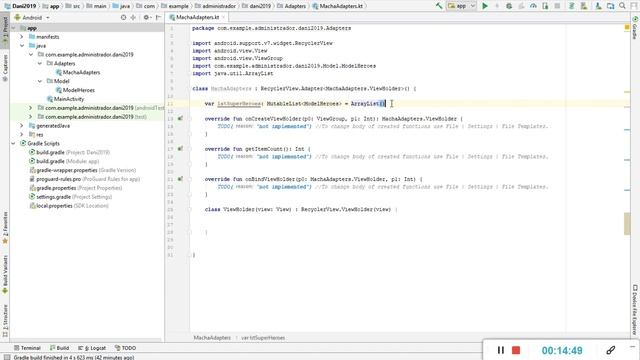Click the Collapse All icon in Project panel
640x360 pixels.
point(133,18)
